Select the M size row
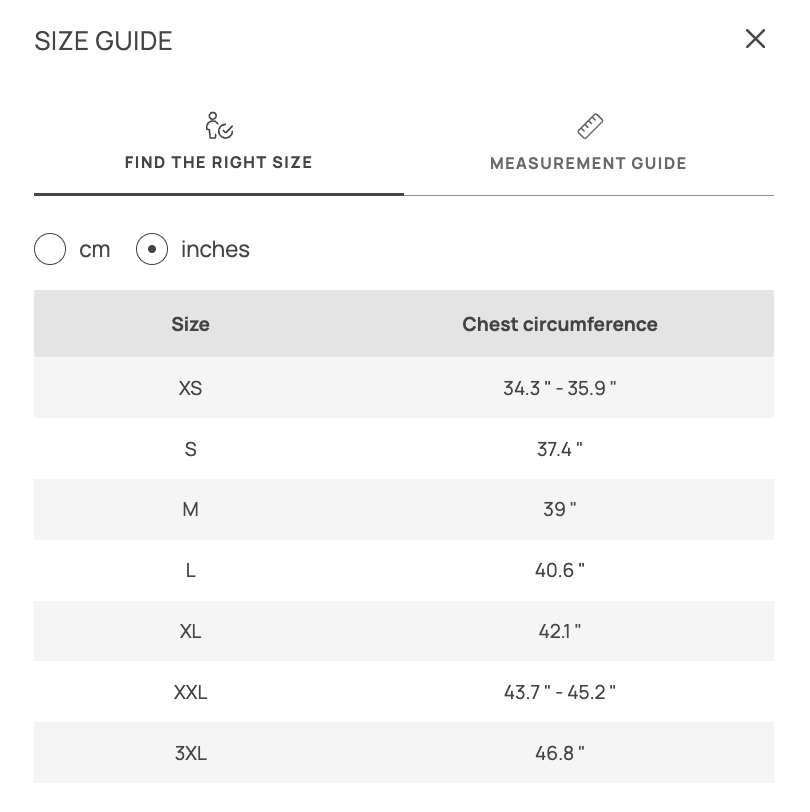This screenshot has width=810, height=812. pos(190,510)
